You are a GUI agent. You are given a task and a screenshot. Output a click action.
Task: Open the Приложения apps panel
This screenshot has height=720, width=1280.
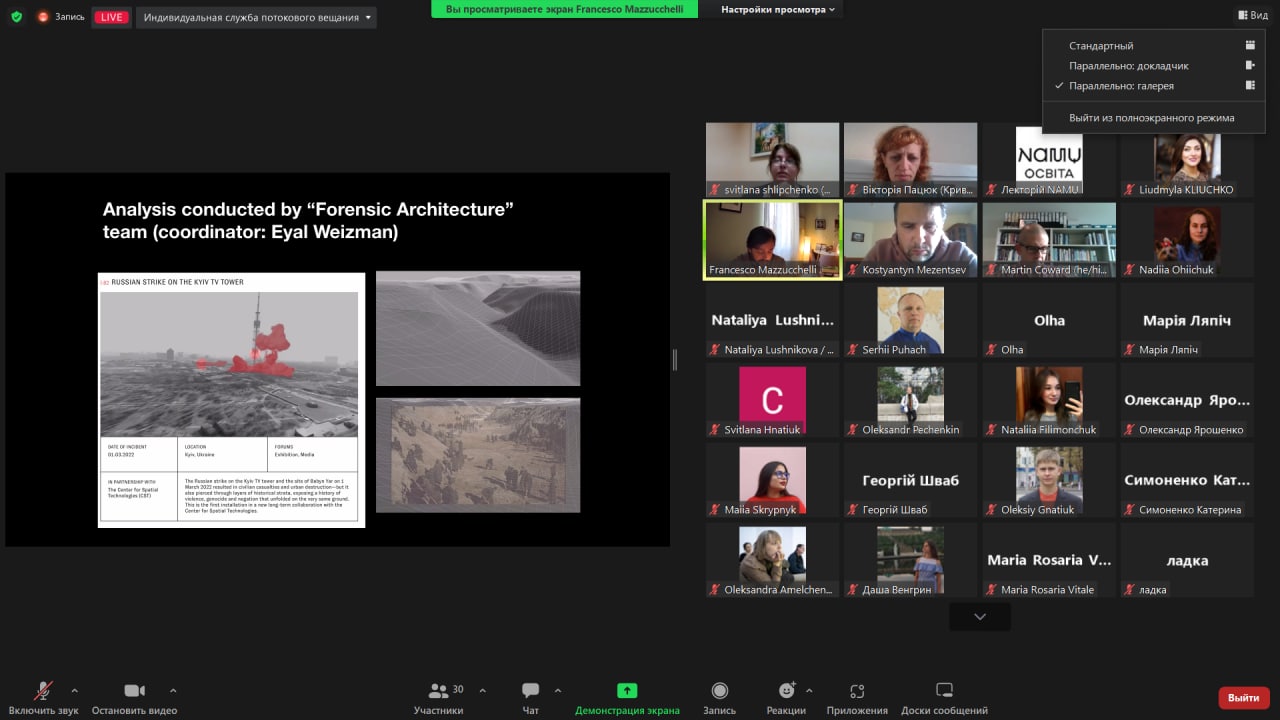click(x=857, y=697)
